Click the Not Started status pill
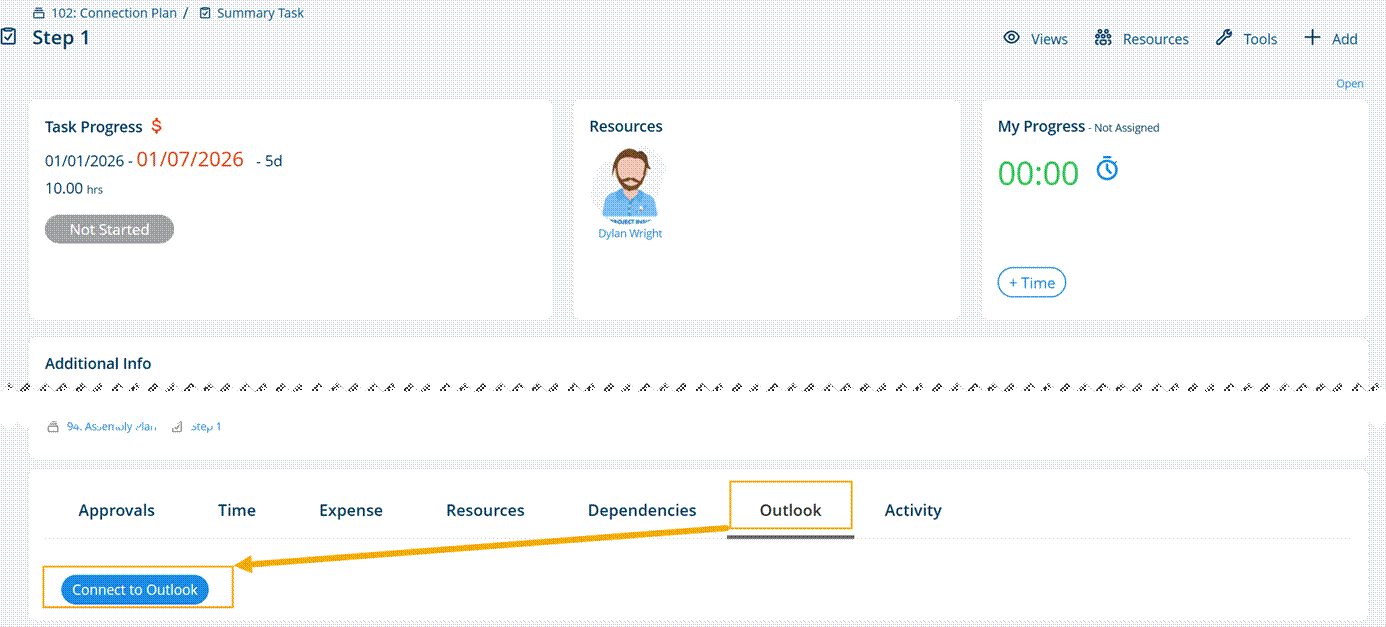Image resolution: width=1386 pixels, height=627 pixels. pyautogui.click(x=110, y=229)
